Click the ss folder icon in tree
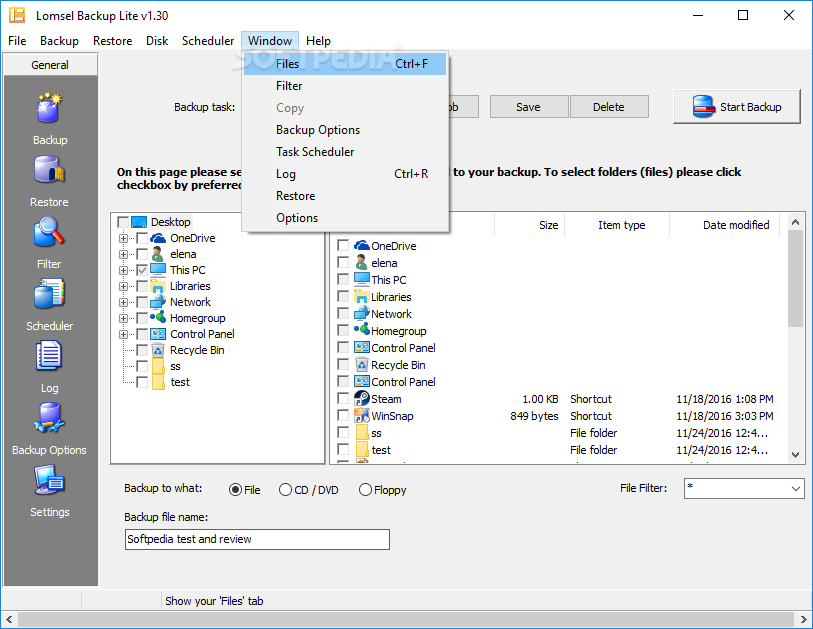Viewport: 813px width, 629px height. [x=158, y=366]
